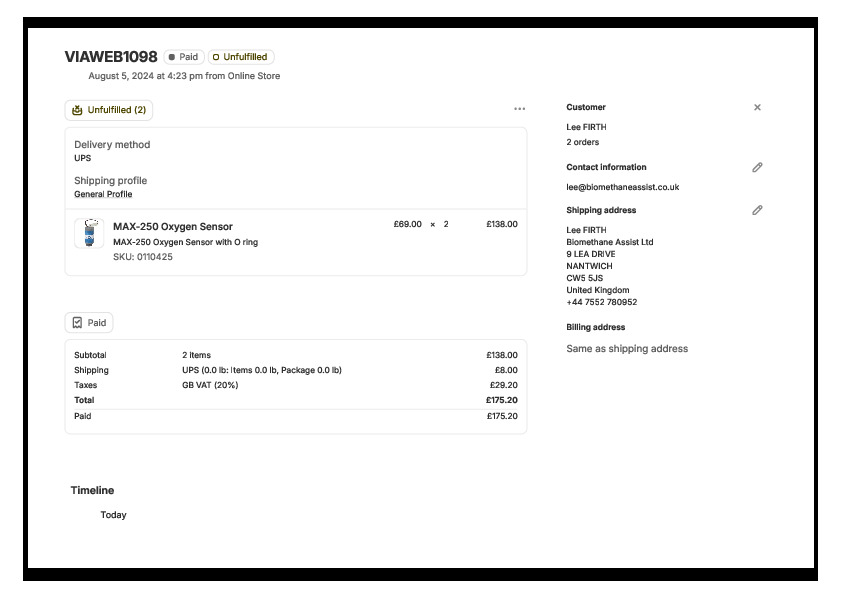Click the shipping phone number +44 7552 780952
842x595 pixels.
601,302
